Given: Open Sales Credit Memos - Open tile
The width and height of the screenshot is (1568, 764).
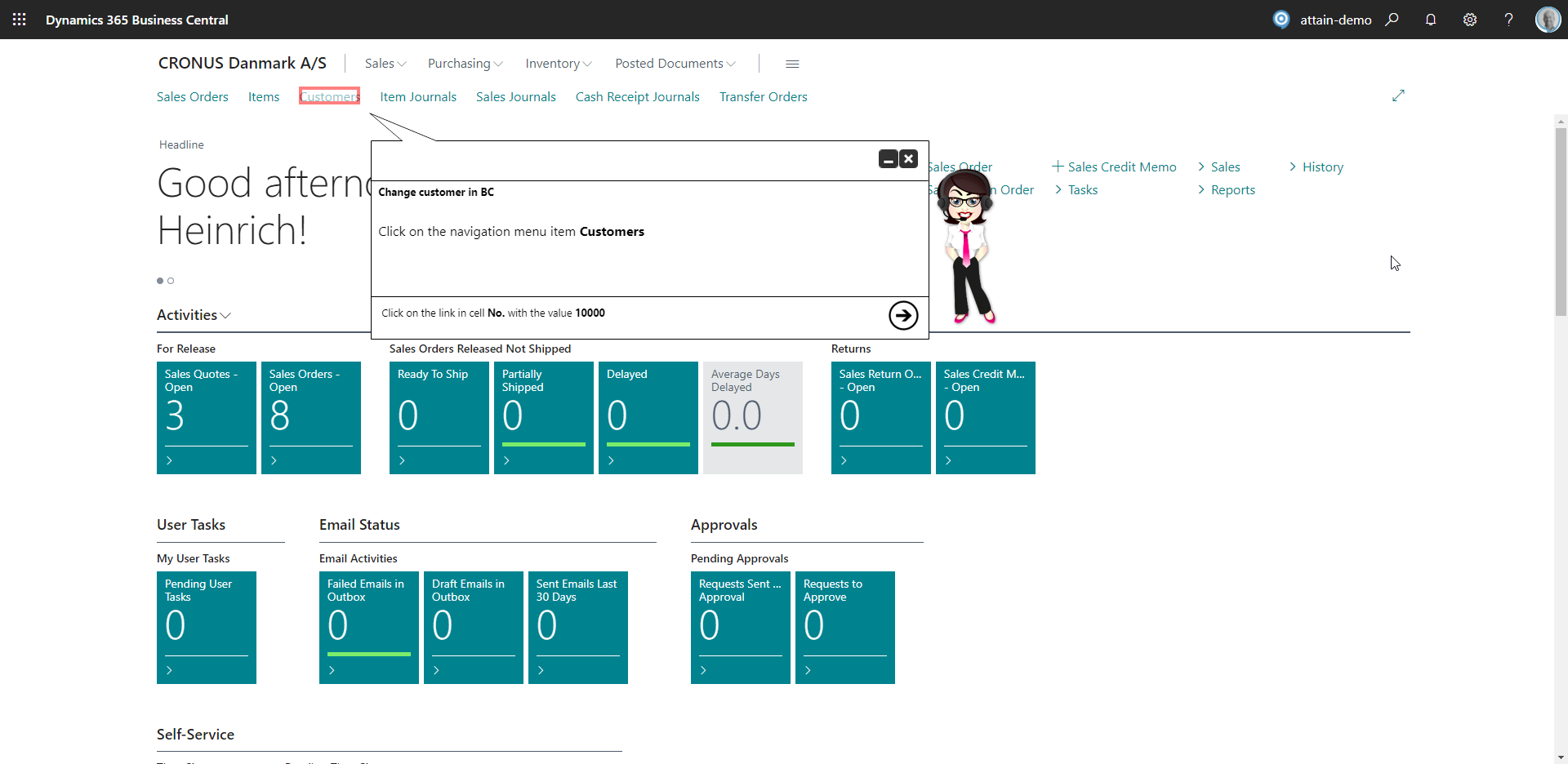Looking at the screenshot, I should coord(986,418).
